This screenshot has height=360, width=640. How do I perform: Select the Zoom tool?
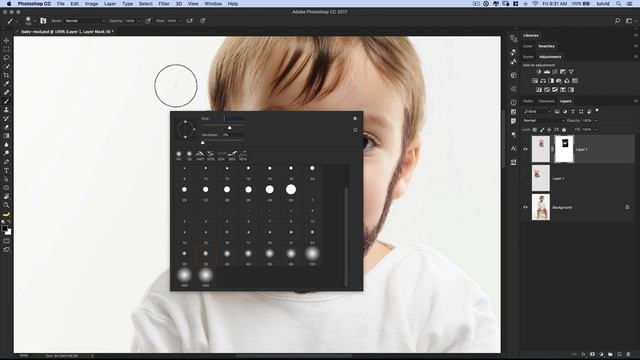[x=6, y=205]
